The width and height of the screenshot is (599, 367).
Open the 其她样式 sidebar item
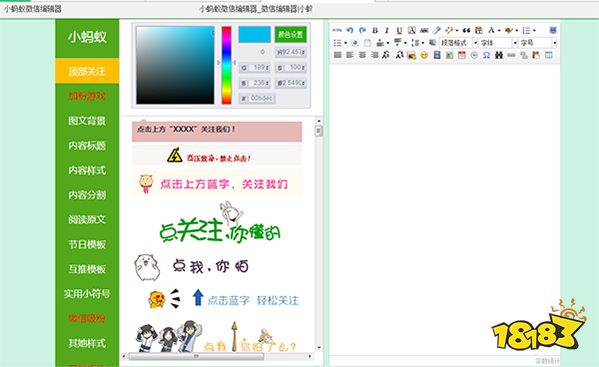(87, 343)
